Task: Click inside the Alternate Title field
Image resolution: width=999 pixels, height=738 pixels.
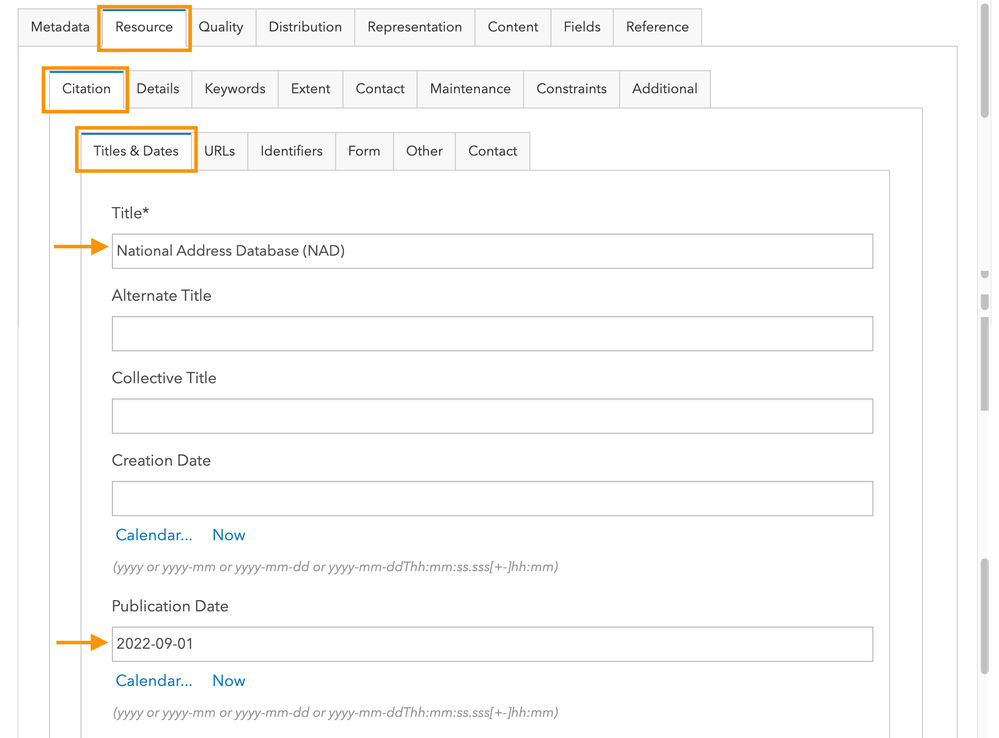Action: pyautogui.click(x=492, y=333)
